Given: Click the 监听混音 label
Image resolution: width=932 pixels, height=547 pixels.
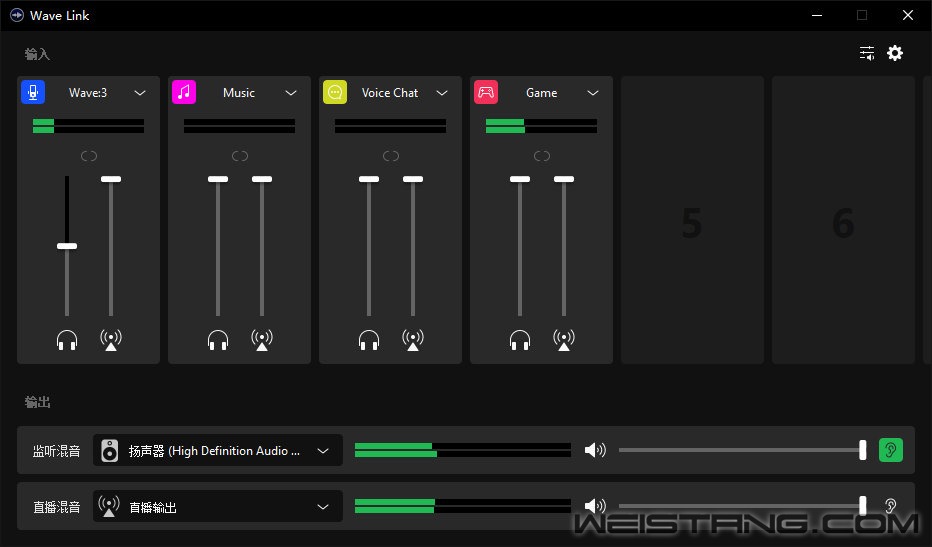Looking at the screenshot, I should 56,451.
